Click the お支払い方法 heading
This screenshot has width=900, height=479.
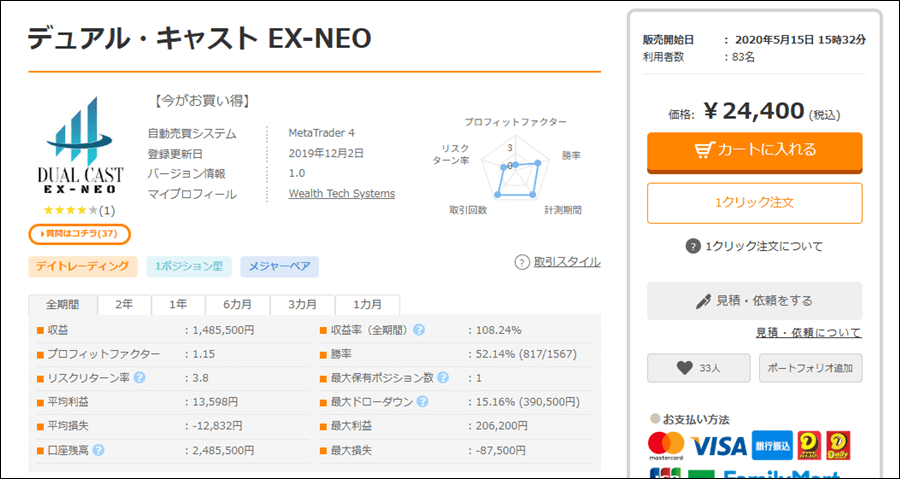(x=696, y=419)
